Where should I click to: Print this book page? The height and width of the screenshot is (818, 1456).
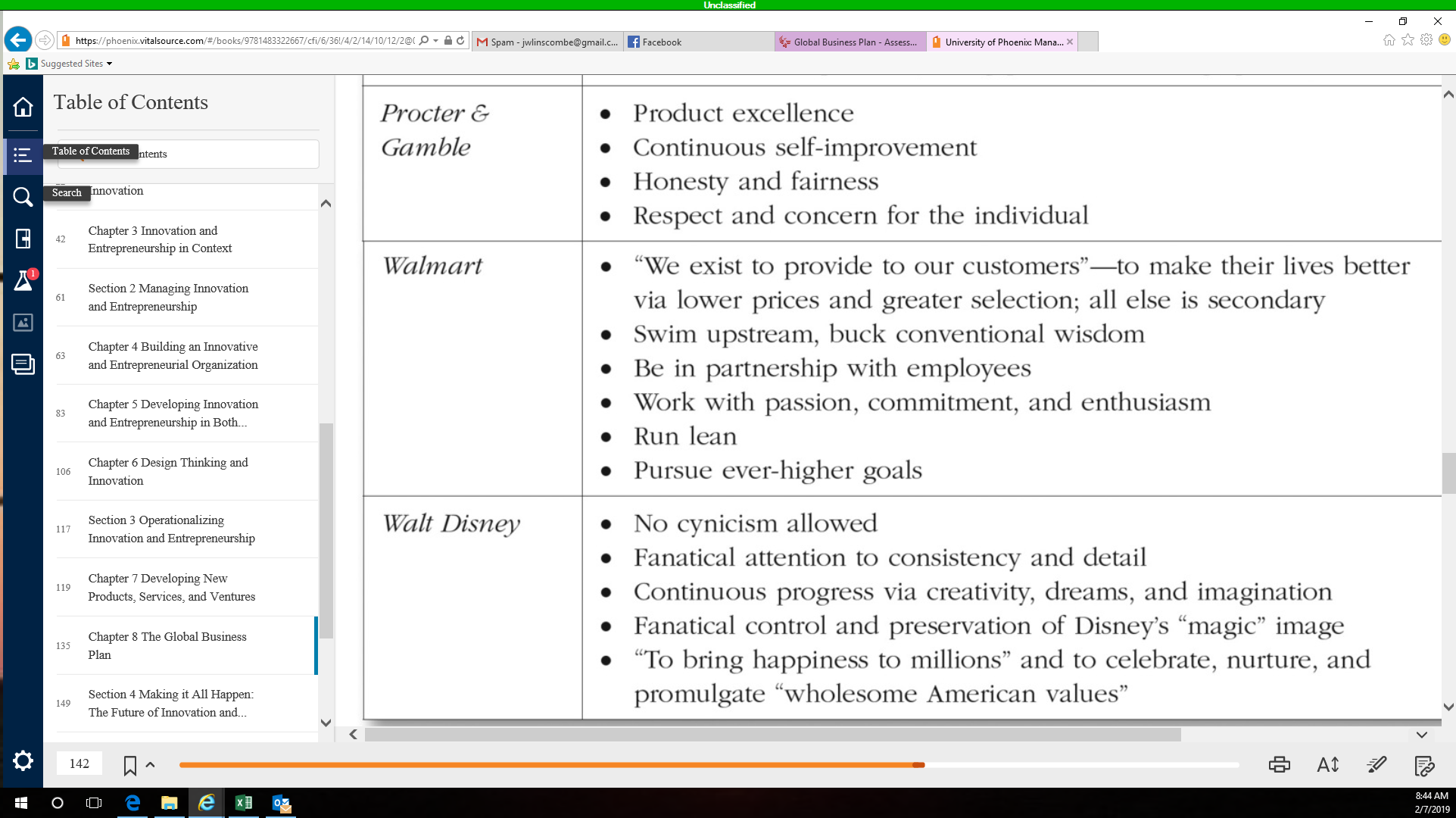point(1280,765)
